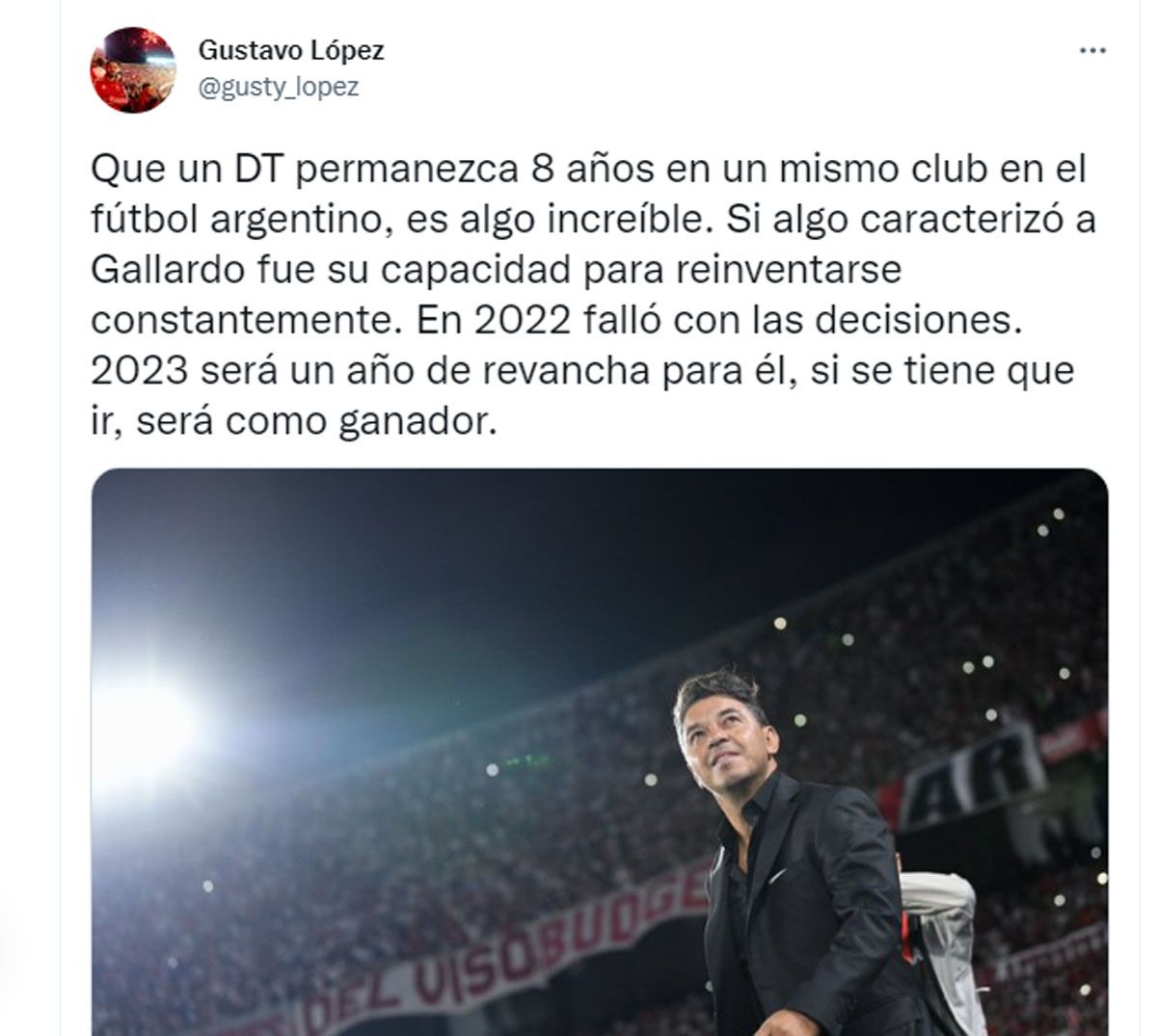Open the attached stadium photo
Viewport: 1157px width, 1036px height.
point(599,752)
